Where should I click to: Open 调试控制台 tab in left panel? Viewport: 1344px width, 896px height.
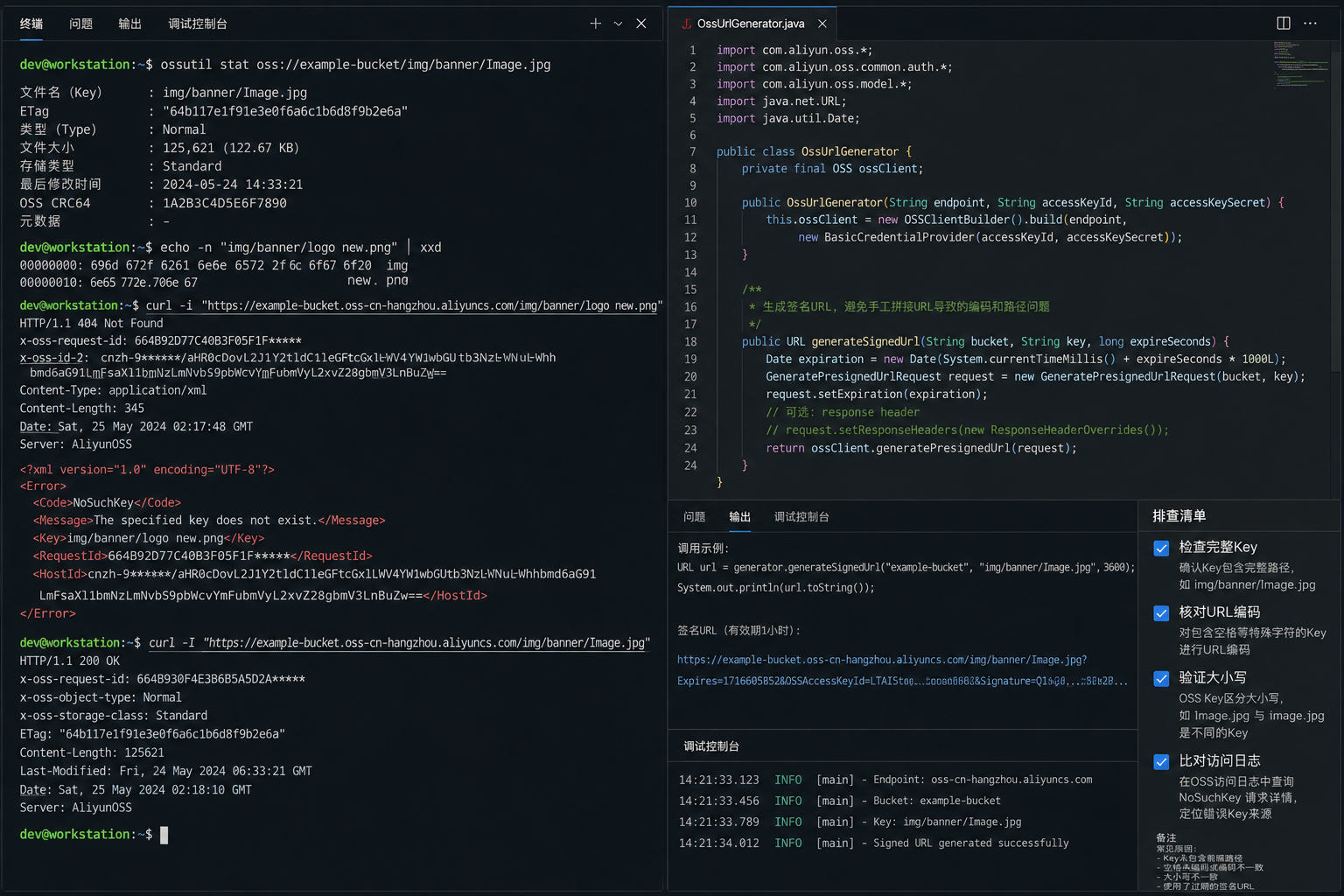198,24
